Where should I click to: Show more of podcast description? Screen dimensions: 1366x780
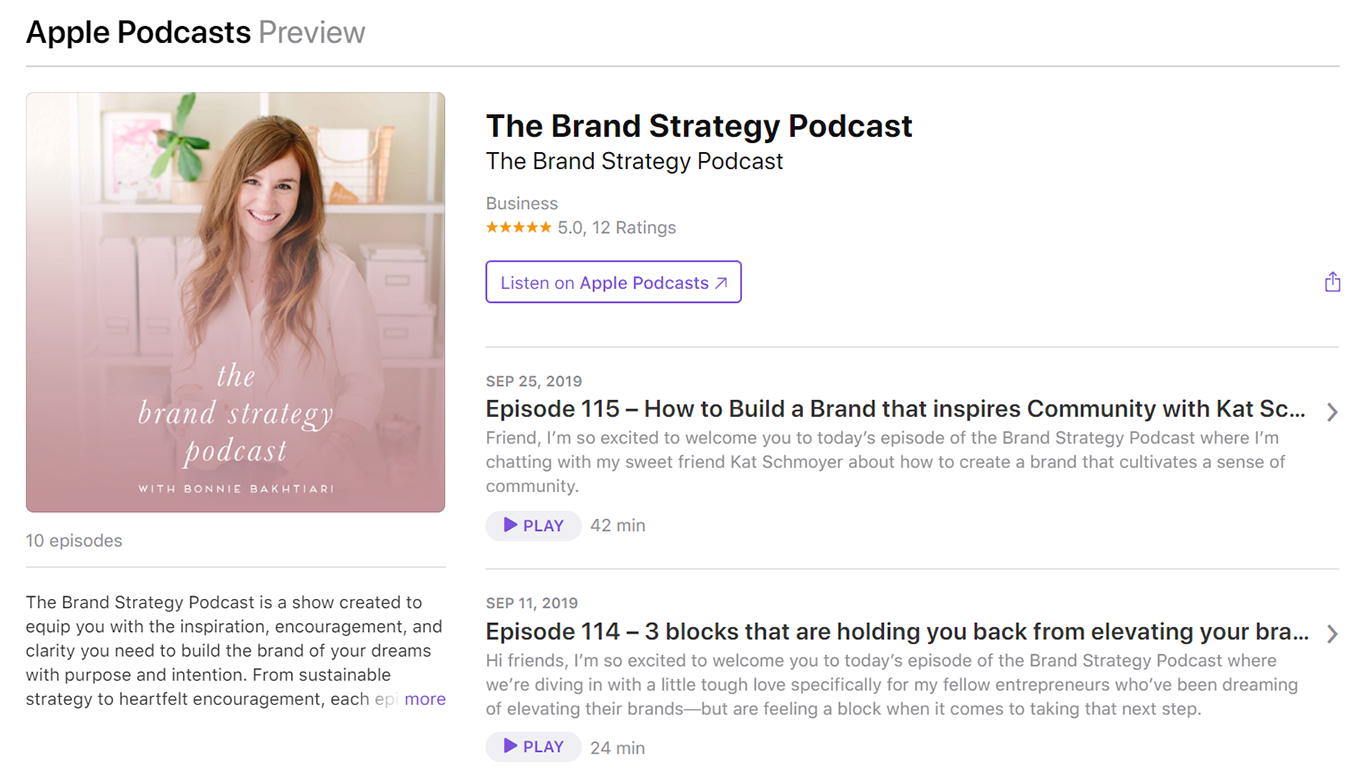click(x=425, y=699)
